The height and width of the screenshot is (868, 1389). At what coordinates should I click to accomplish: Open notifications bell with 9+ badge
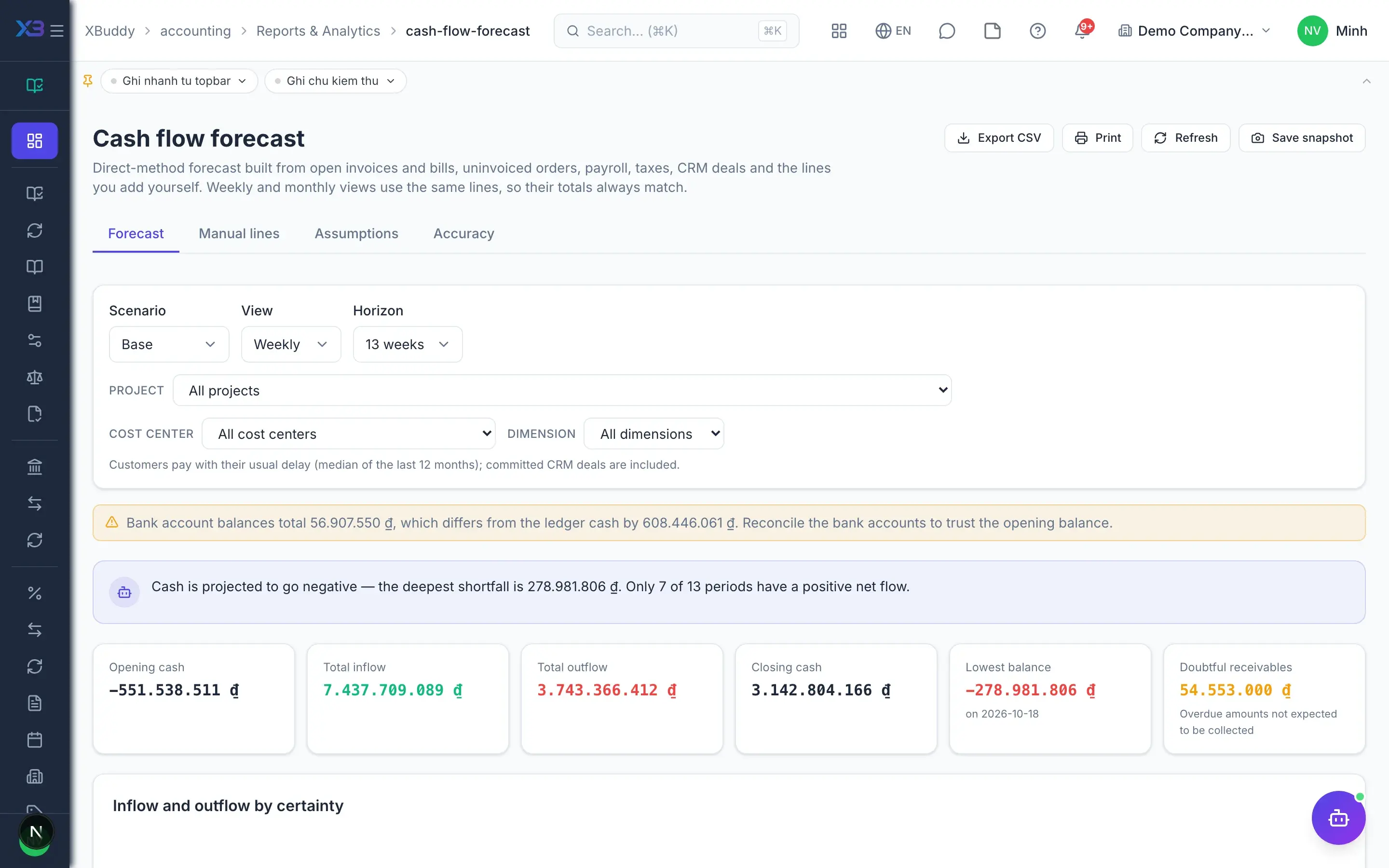click(1082, 31)
